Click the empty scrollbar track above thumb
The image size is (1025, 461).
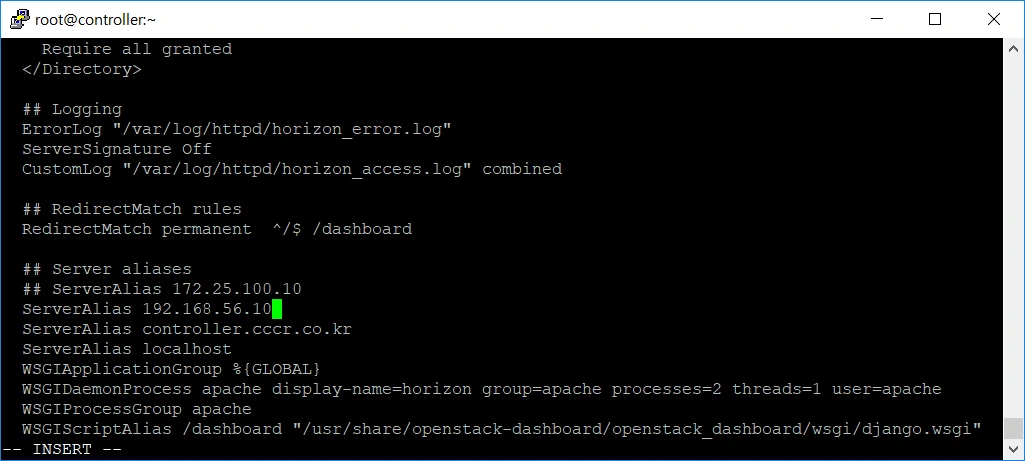[x=1013, y=238]
